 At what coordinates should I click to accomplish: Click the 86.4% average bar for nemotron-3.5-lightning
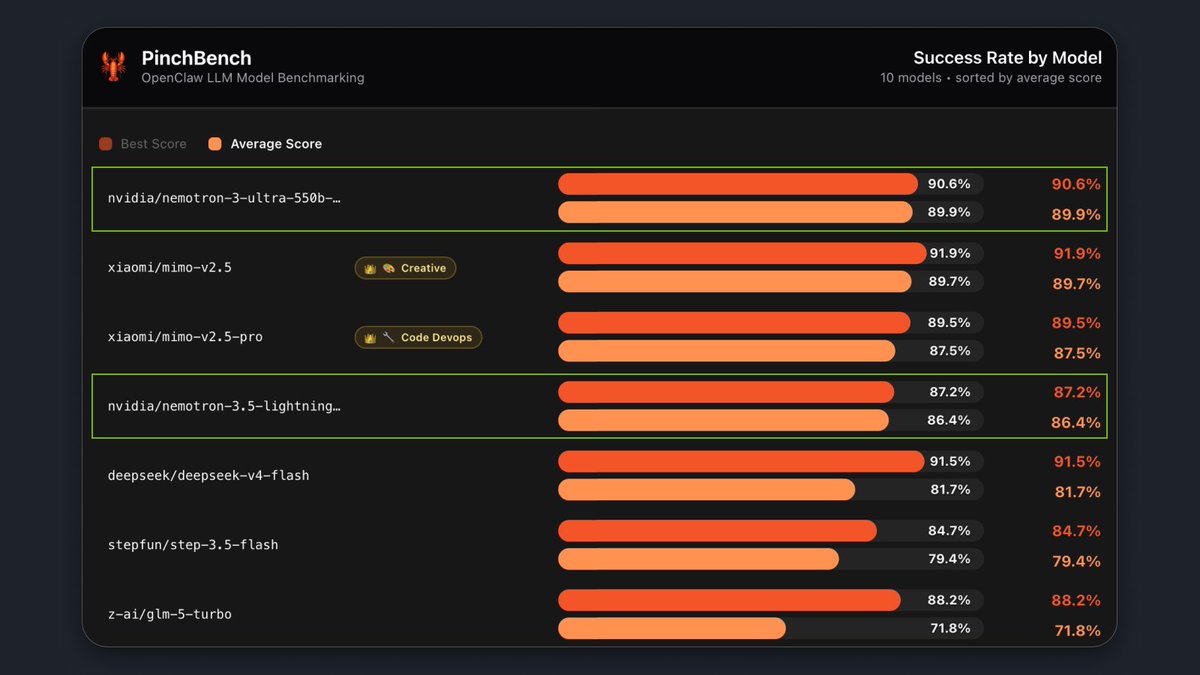tap(723, 420)
